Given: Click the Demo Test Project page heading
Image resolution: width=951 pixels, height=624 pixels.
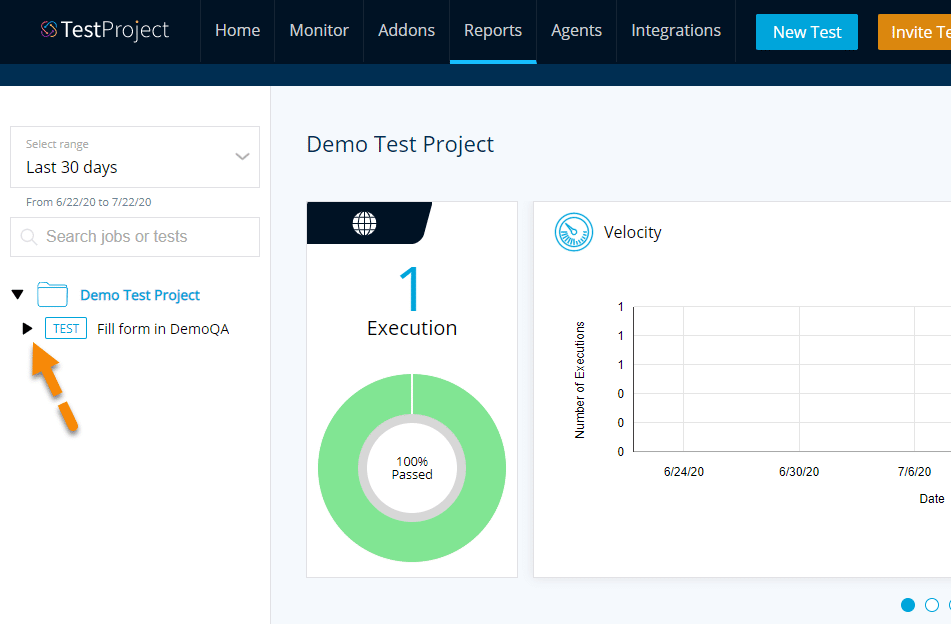Looking at the screenshot, I should tap(400, 144).
